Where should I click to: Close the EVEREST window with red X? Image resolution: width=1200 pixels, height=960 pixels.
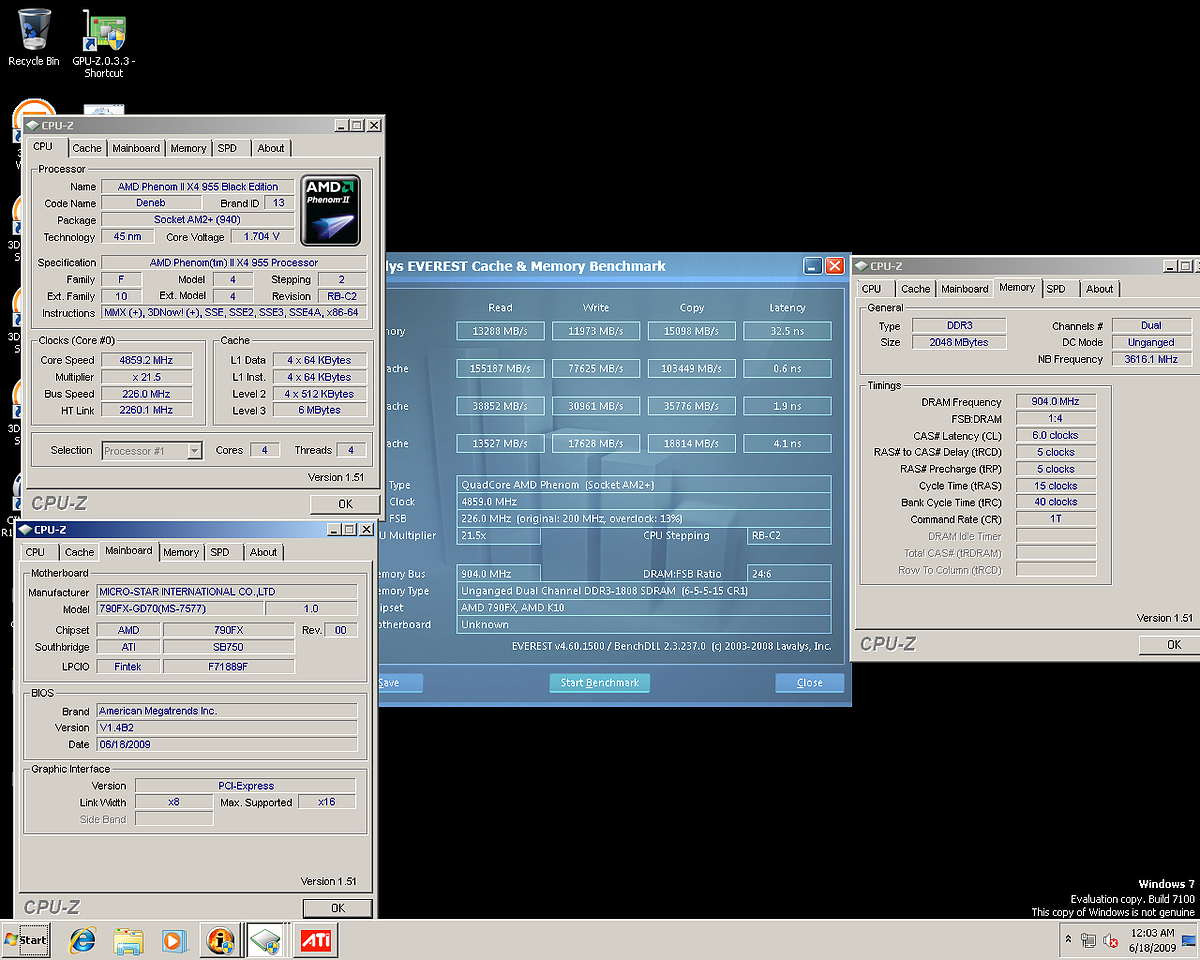834,266
